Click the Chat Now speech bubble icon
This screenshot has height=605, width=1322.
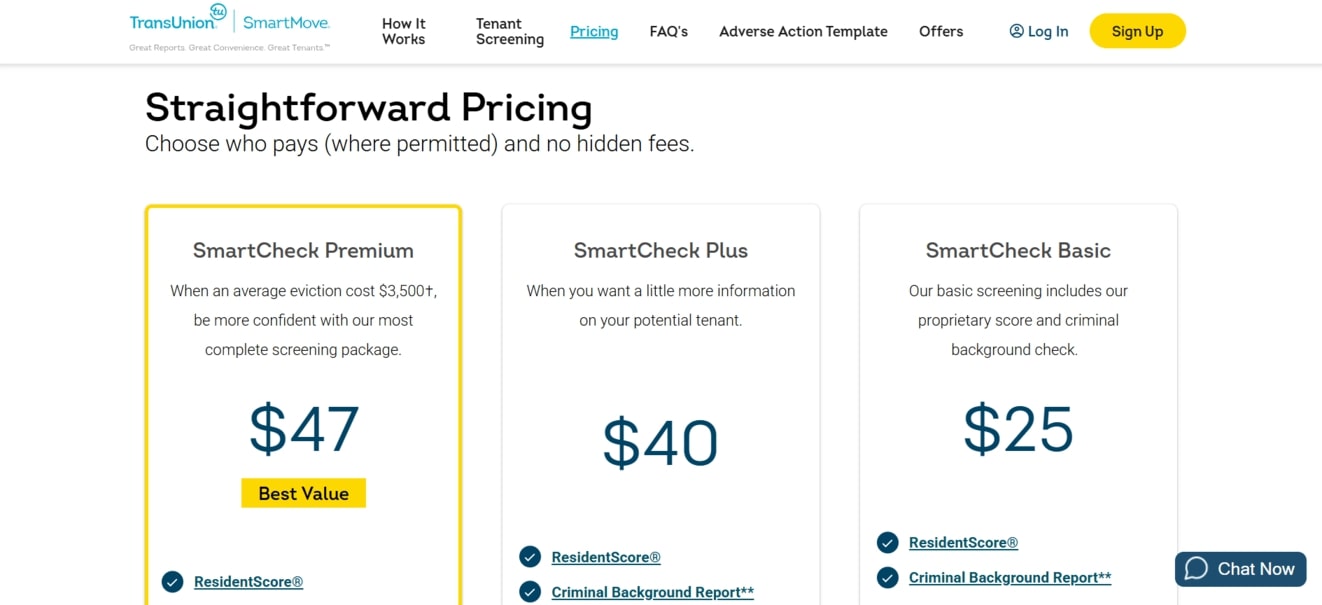coord(1196,569)
